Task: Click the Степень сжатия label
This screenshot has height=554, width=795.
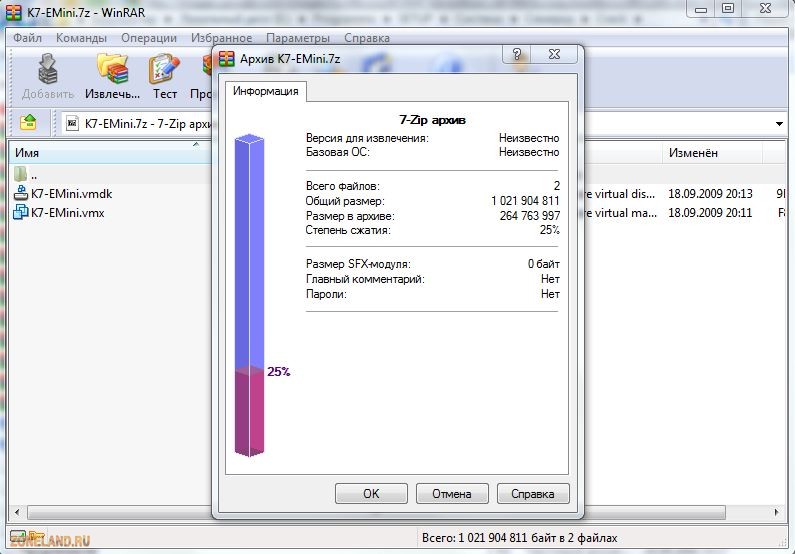Action: [348, 230]
